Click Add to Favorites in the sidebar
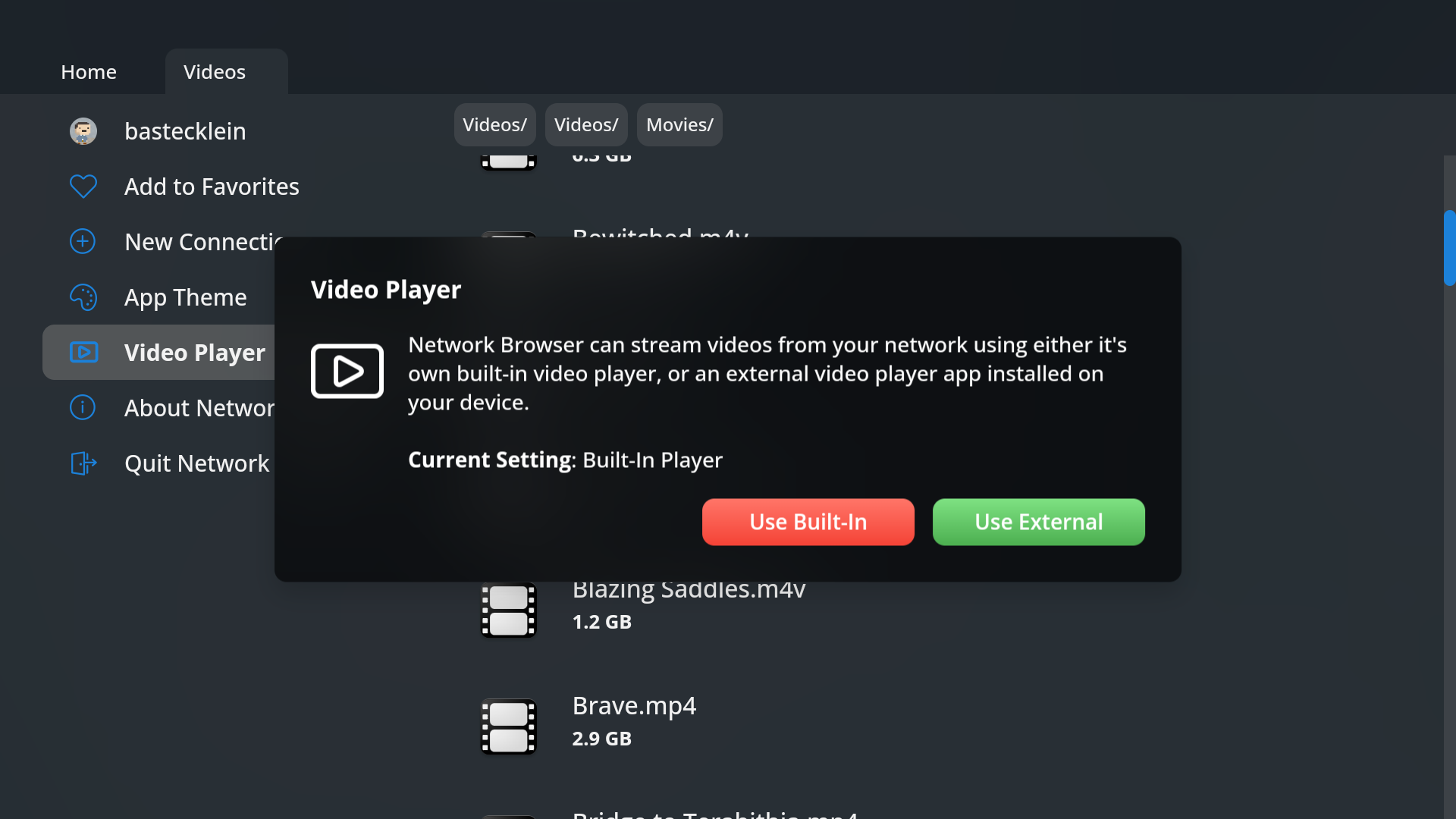 pos(211,186)
